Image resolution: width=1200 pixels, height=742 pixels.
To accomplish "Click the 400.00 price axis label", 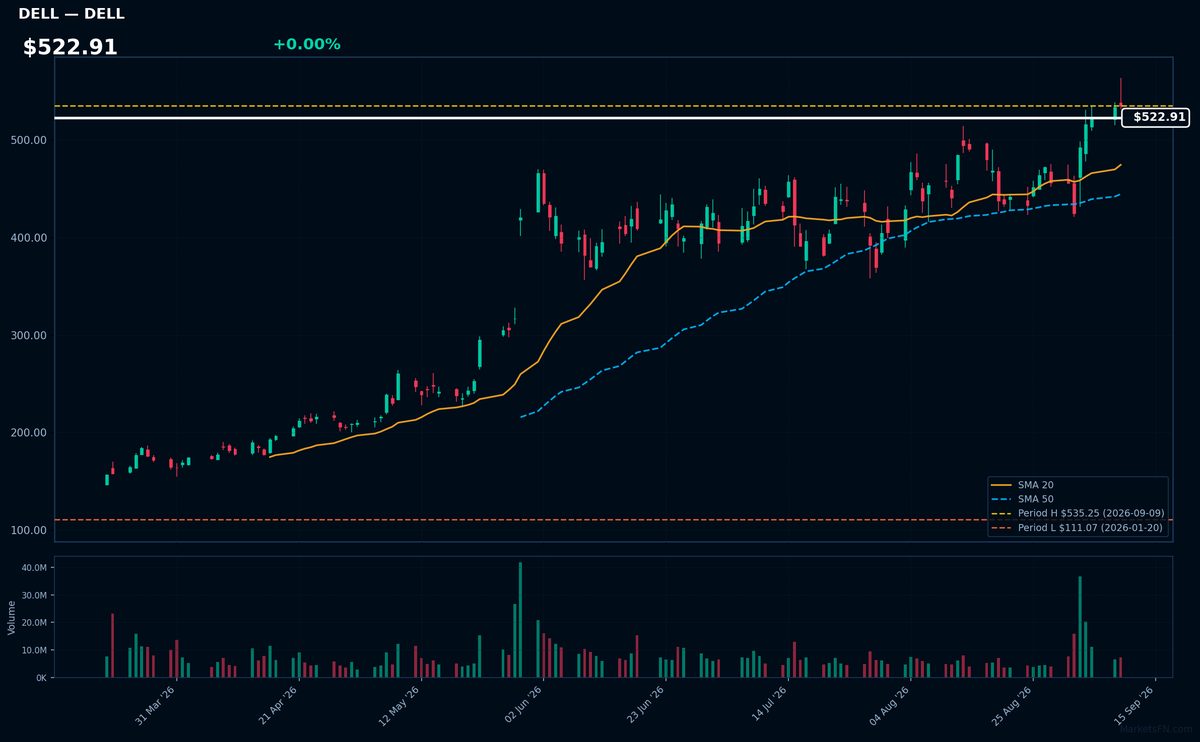I will point(31,238).
